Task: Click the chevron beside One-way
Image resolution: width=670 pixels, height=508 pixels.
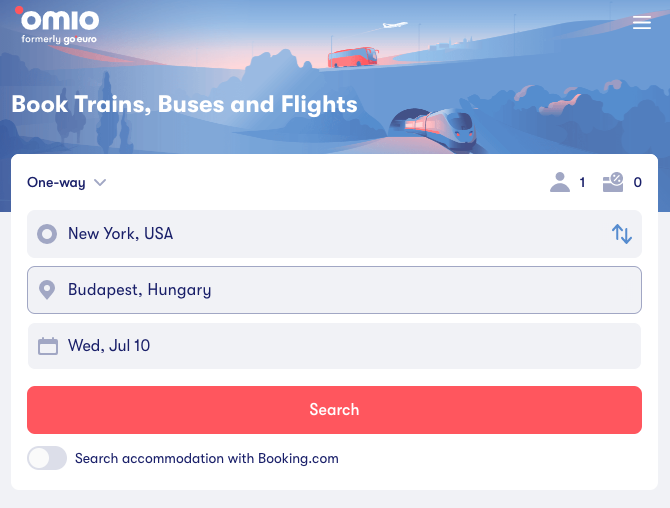Action: 100,183
